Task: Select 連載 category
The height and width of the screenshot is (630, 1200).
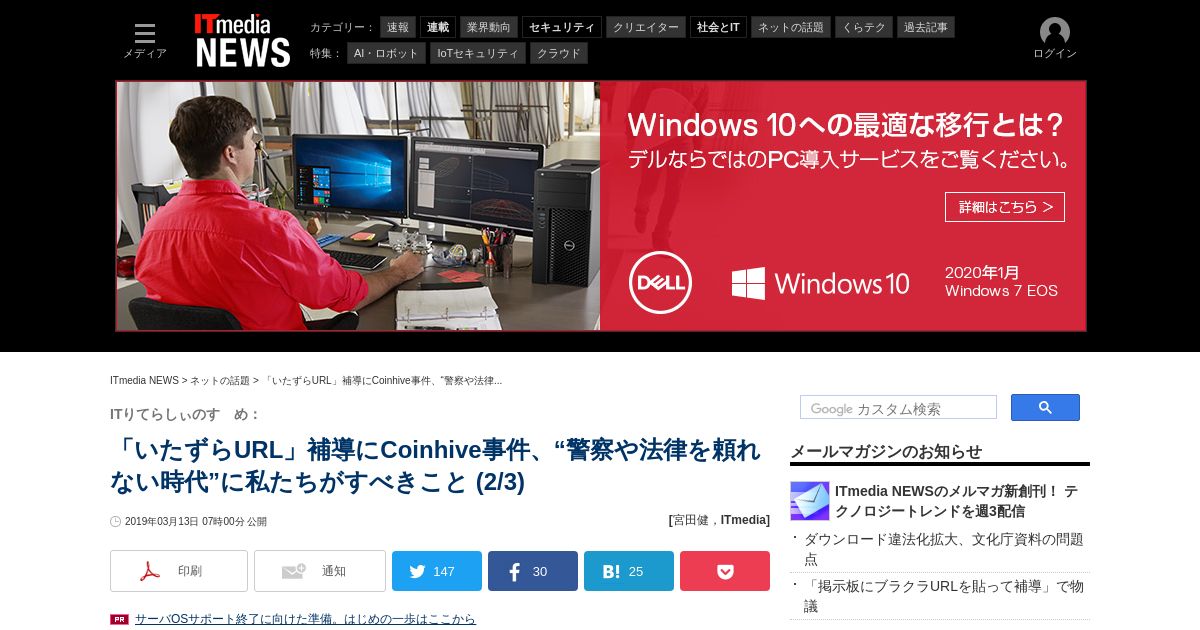Action: point(438,27)
